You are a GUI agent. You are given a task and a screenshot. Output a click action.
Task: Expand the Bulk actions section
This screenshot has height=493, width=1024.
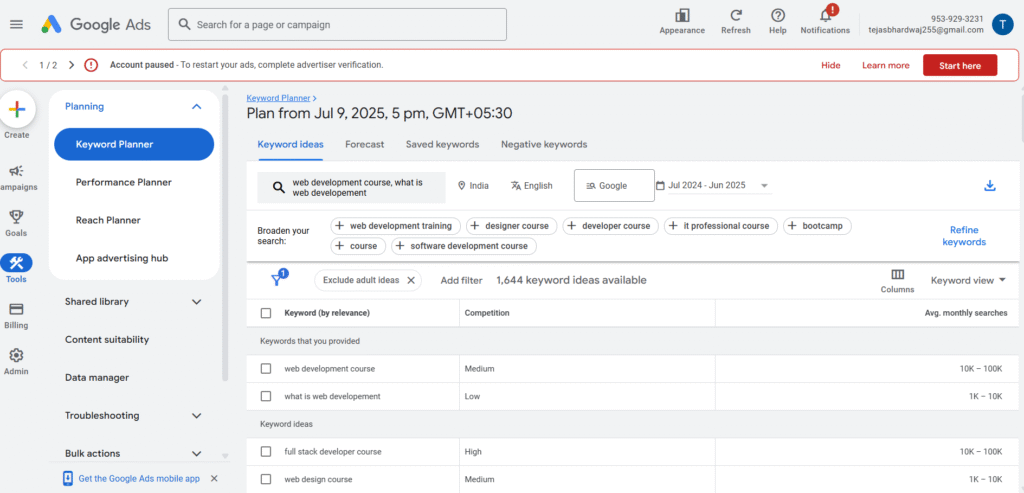tap(197, 453)
